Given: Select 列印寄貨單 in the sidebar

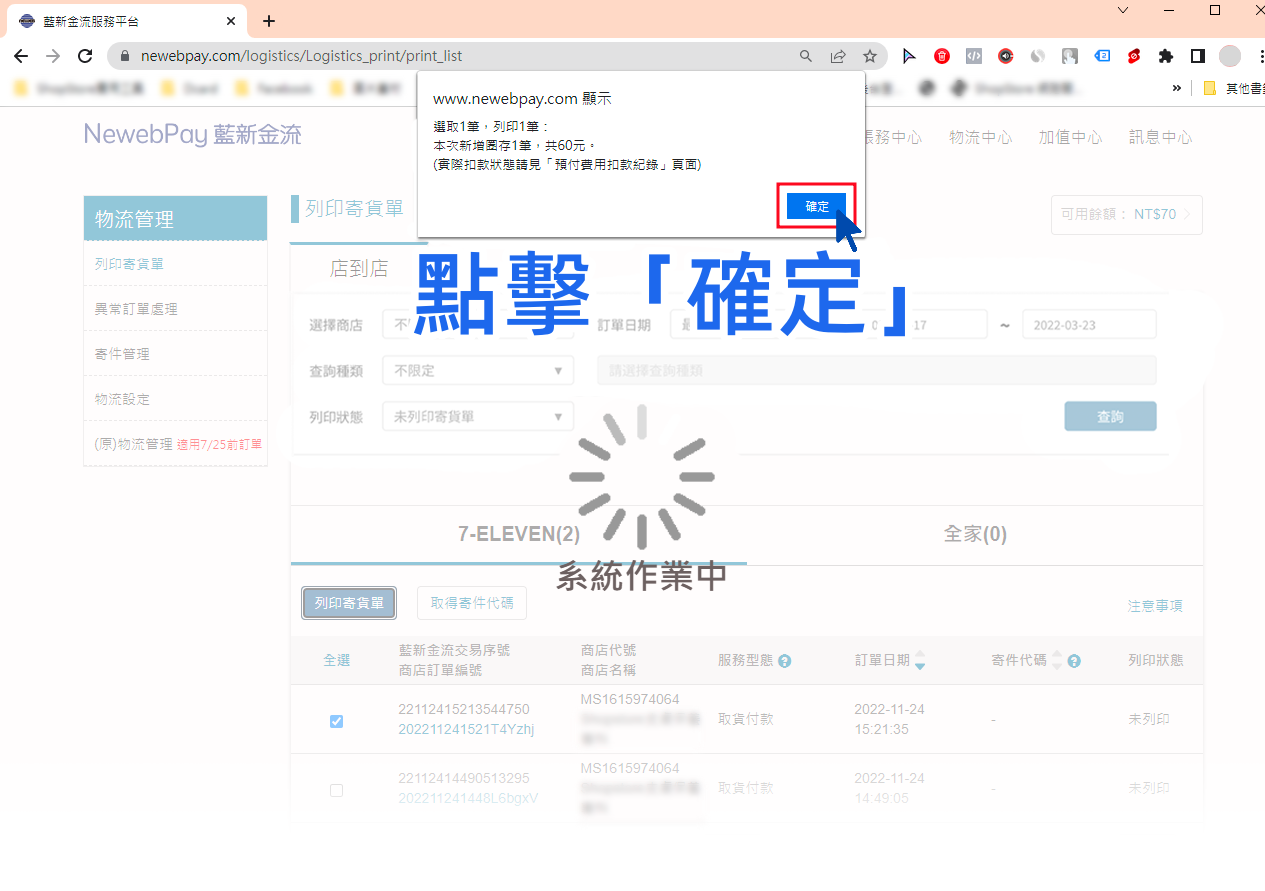Looking at the screenshot, I should pyautogui.click(x=129, y=264).
